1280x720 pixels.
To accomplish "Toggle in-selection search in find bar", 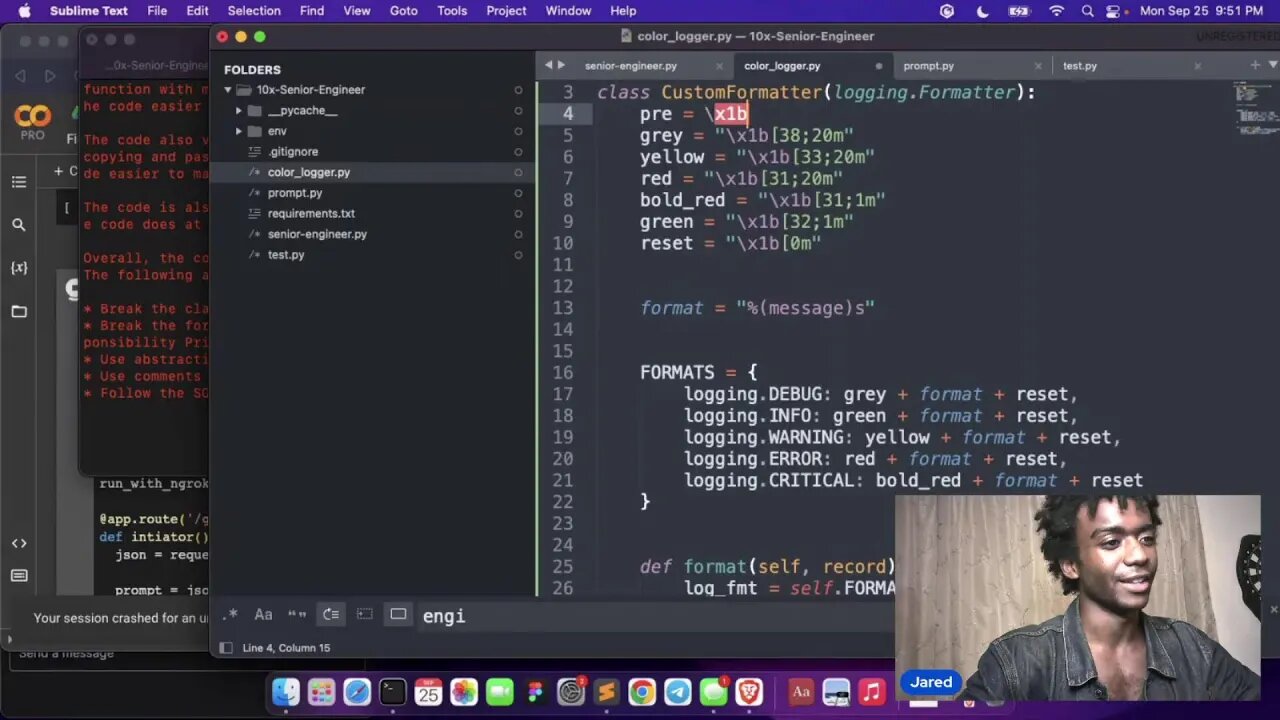I will click(364, 614).
